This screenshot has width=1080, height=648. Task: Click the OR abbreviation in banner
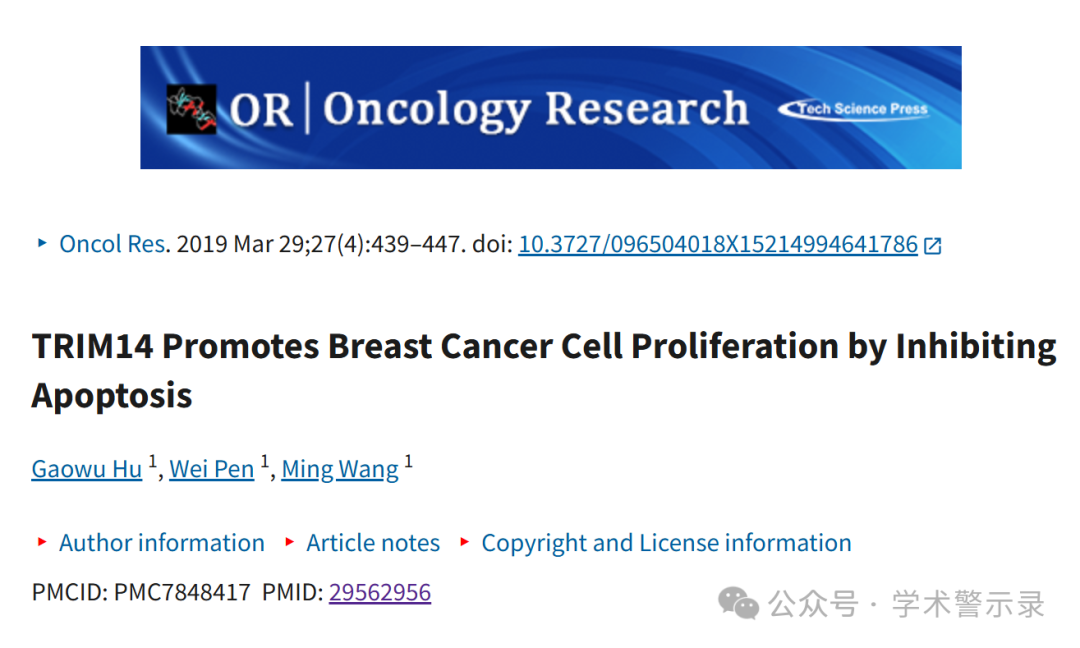click(260, 110)
